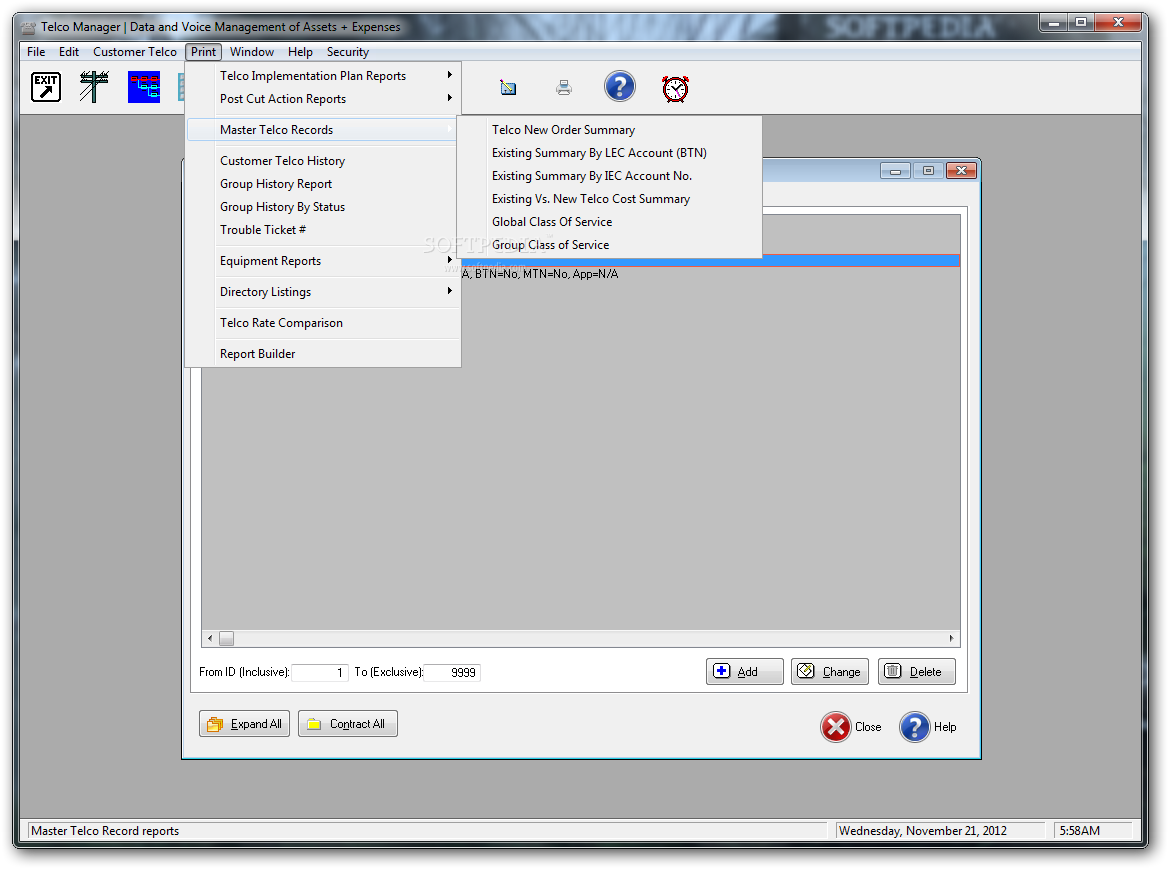Image resolution: width=1169 pixels, height=869 pixels.
Task: Click the horizontal scrollbar right arrow
Action: pos(951,638)
